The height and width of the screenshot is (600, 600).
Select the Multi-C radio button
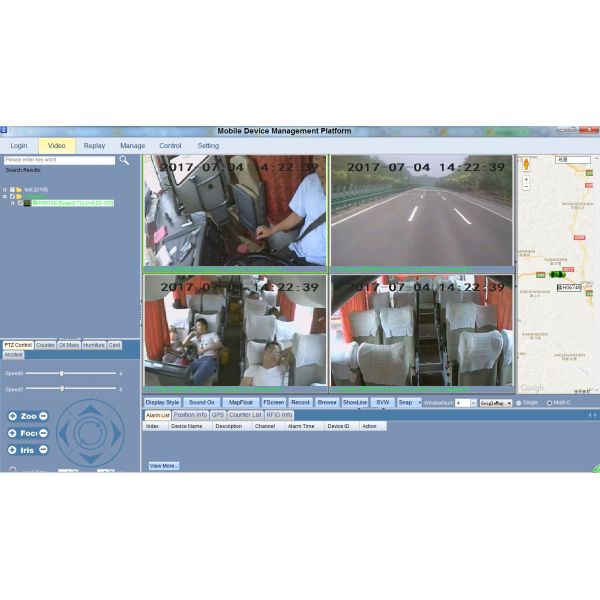549,402
